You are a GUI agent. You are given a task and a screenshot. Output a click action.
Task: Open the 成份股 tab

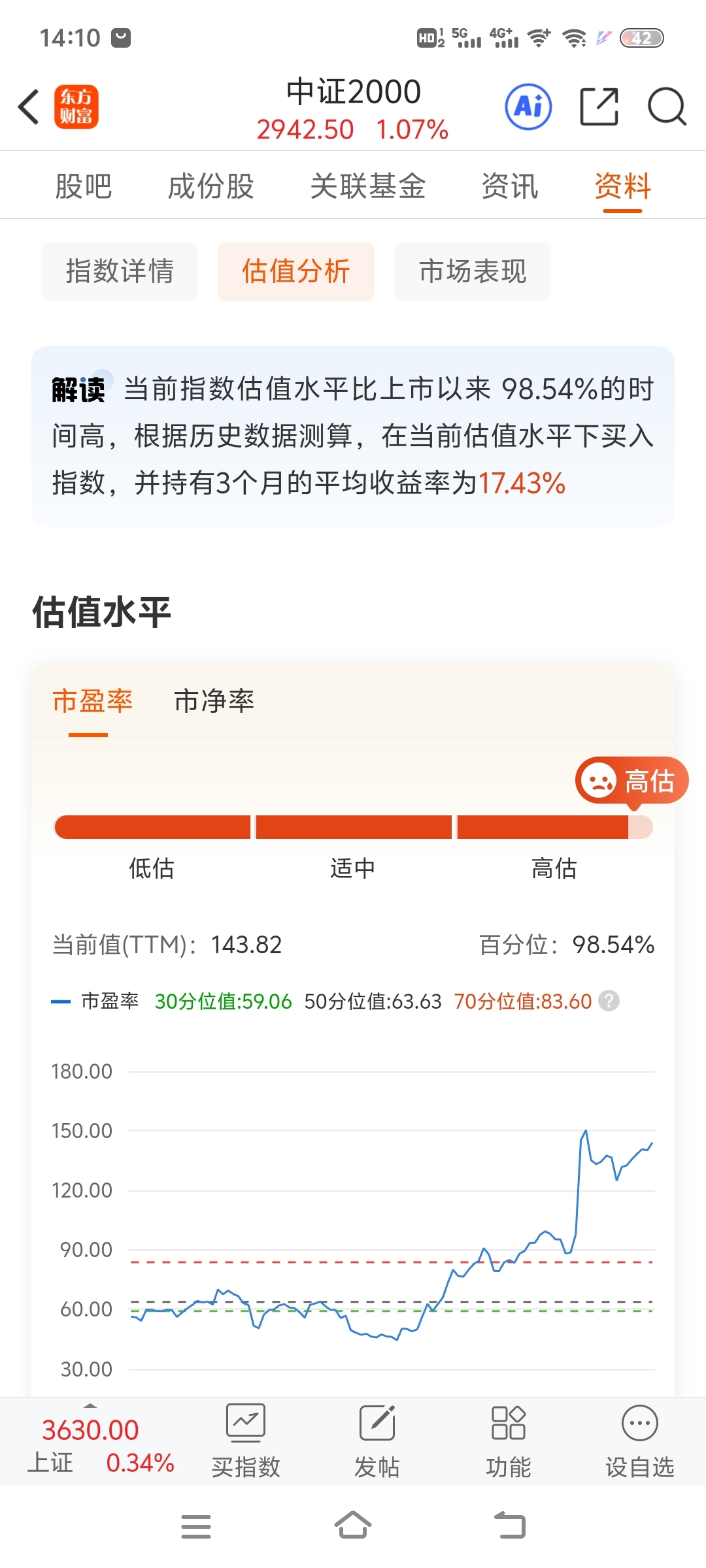tap(210, 186)
